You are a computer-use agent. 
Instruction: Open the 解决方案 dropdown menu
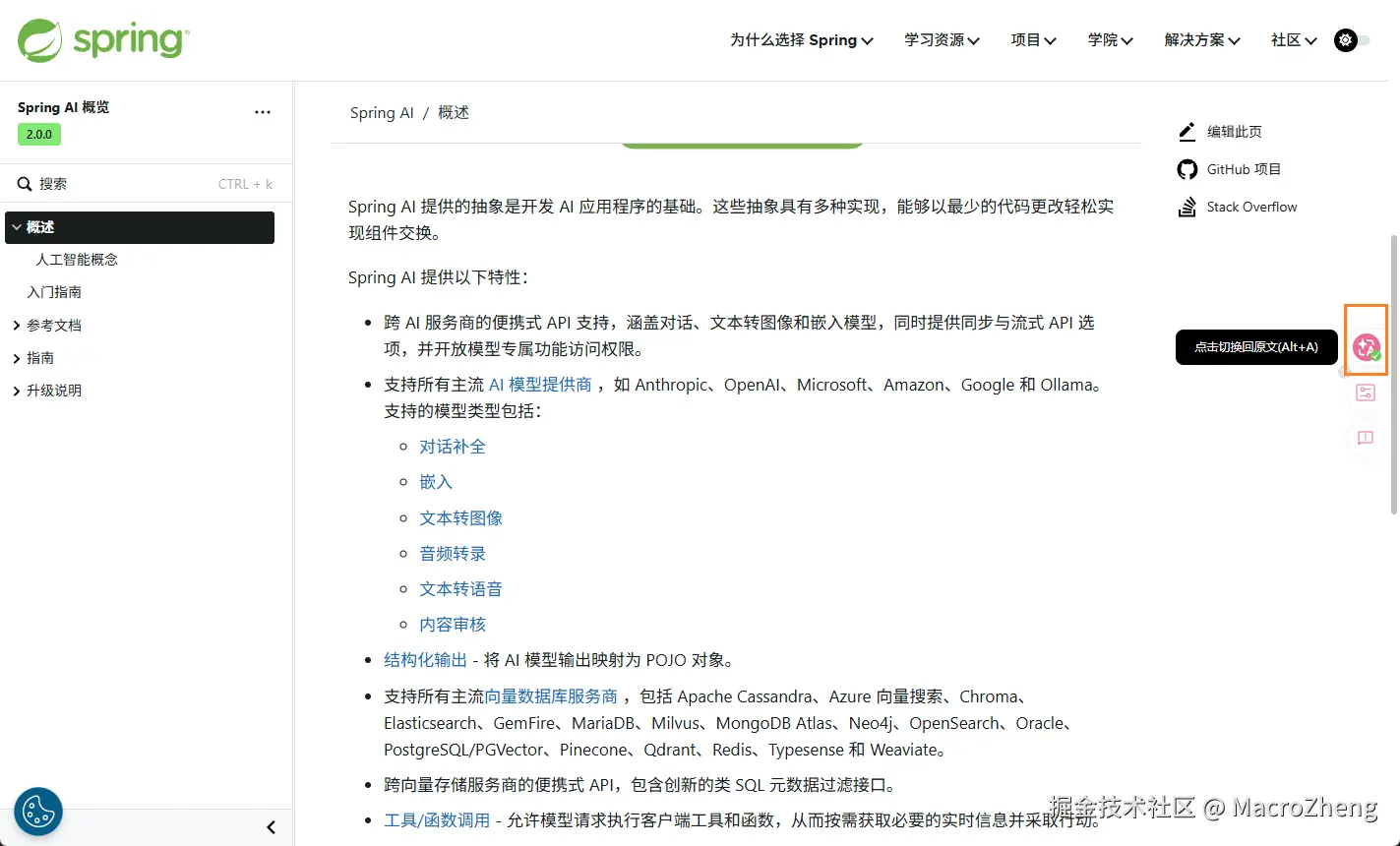[1201, 40]
